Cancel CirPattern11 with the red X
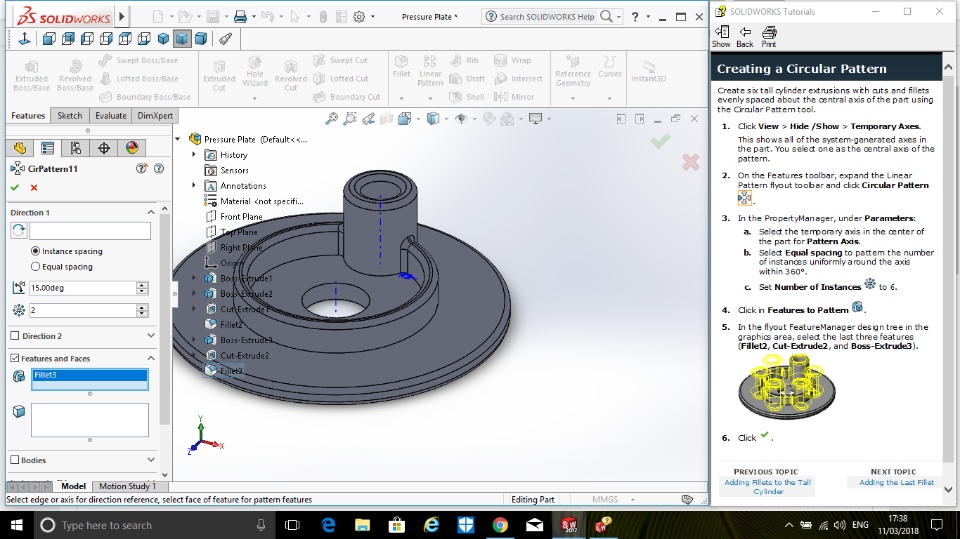The width and height of the screenshot is (960, 539). [x=34, y=187]
